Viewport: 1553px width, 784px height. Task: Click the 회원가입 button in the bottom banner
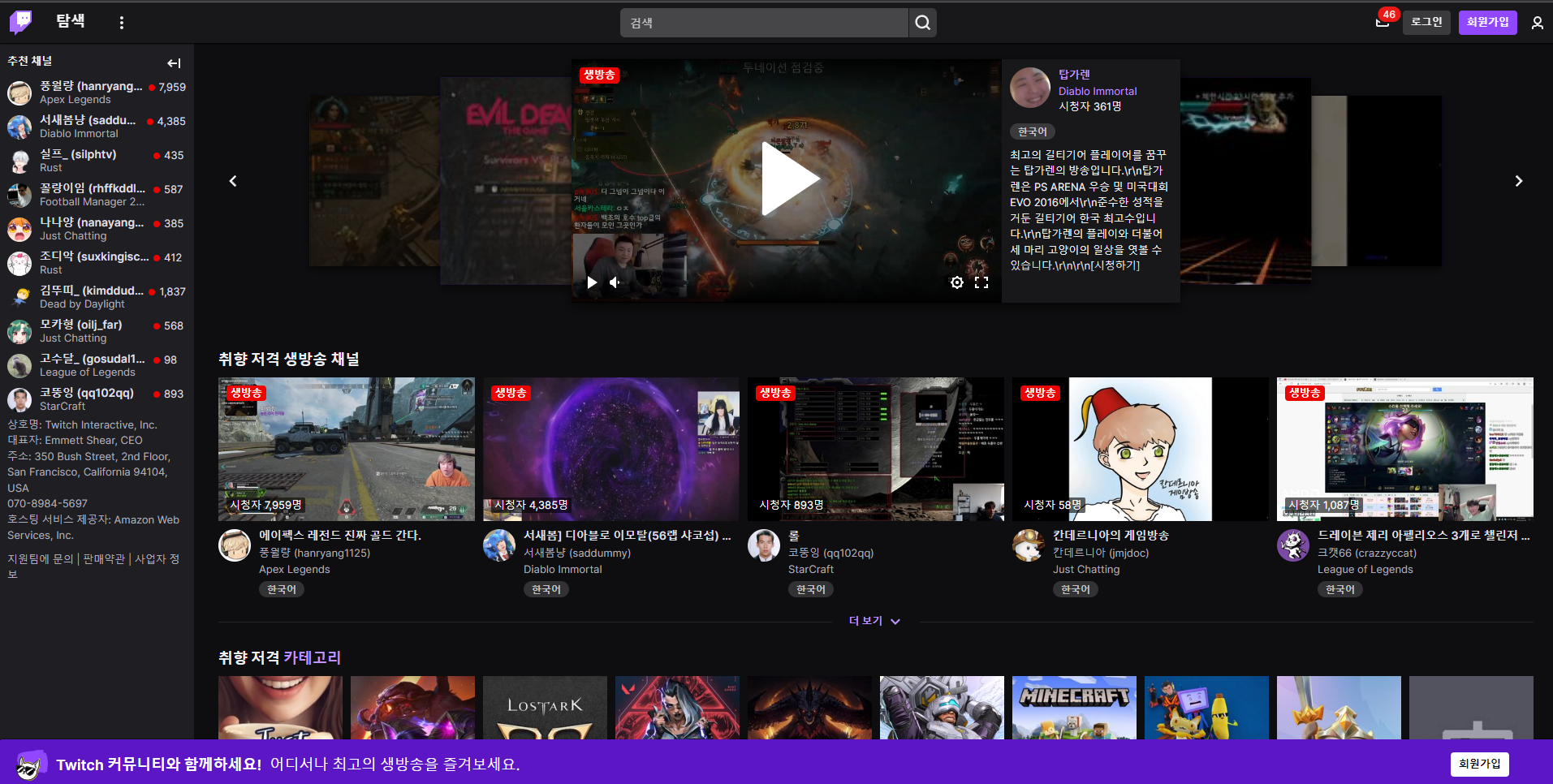1480,764
